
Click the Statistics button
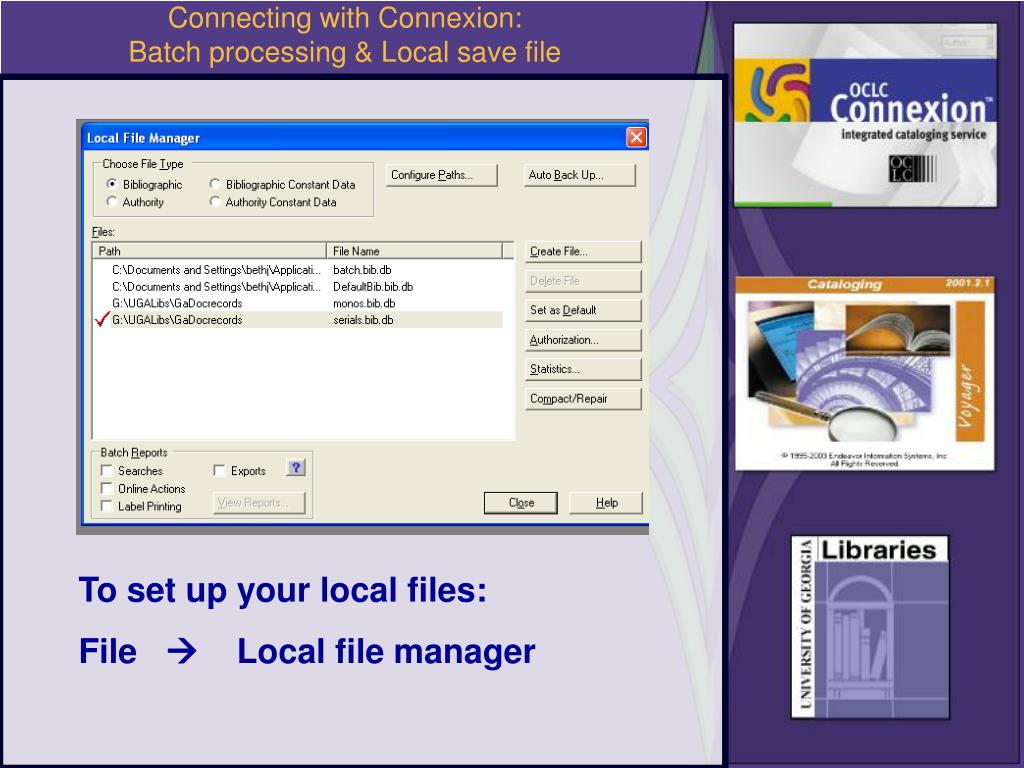583,369
